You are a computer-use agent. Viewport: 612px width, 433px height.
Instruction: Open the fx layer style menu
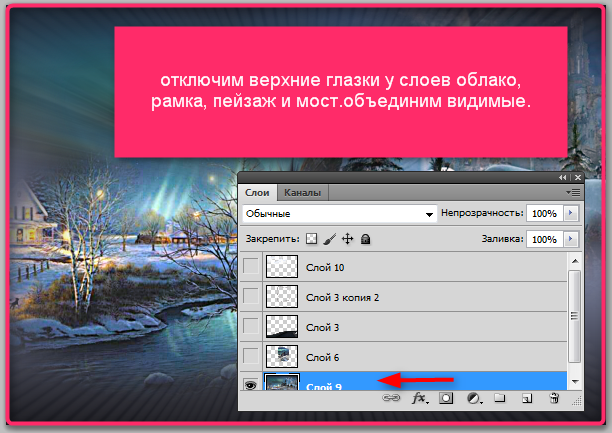(420, 398)
